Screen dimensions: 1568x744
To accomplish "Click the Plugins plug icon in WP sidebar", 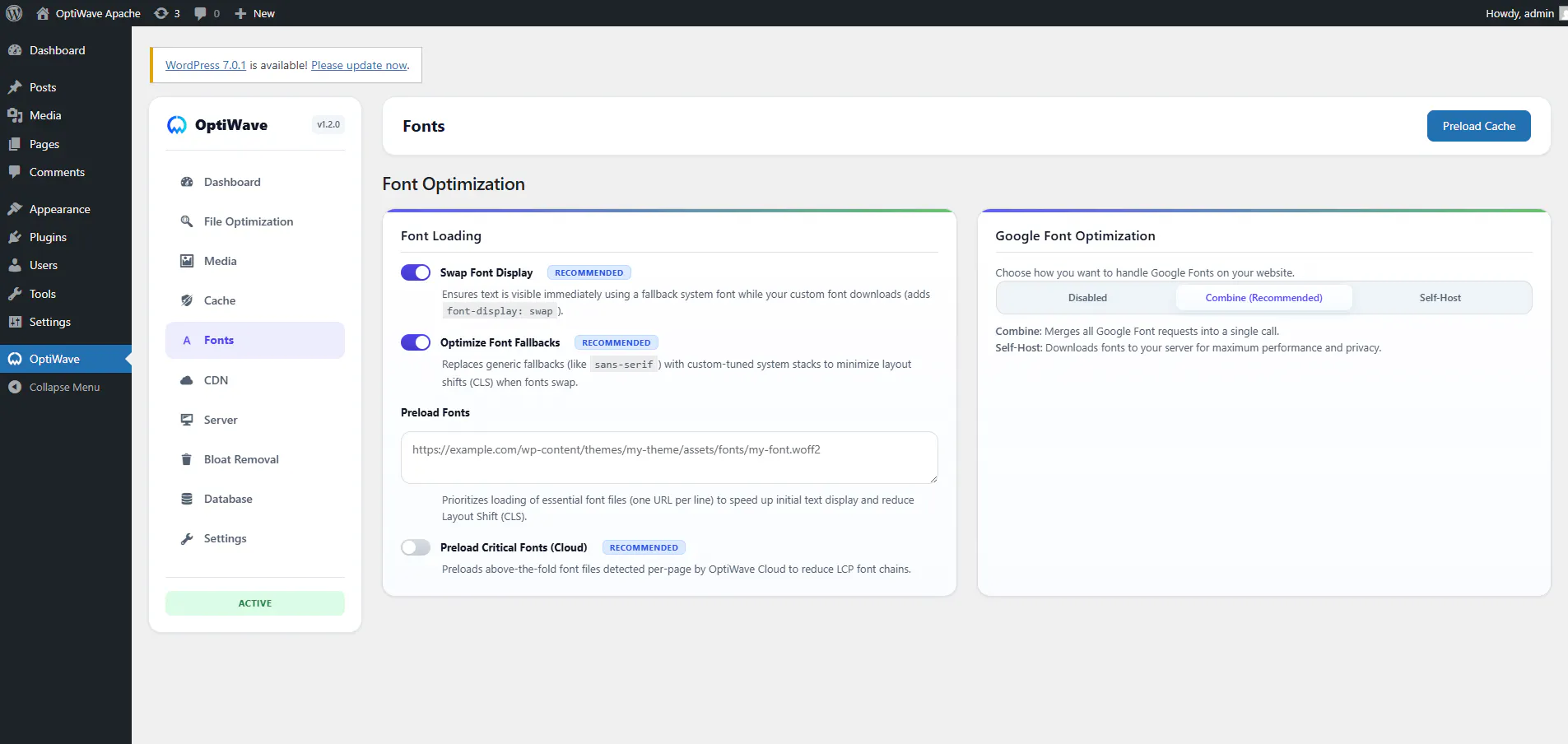I will point(15,237).
